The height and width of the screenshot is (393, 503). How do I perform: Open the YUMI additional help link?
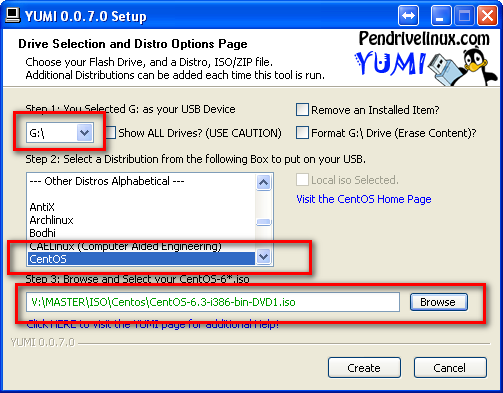(153, 324)
